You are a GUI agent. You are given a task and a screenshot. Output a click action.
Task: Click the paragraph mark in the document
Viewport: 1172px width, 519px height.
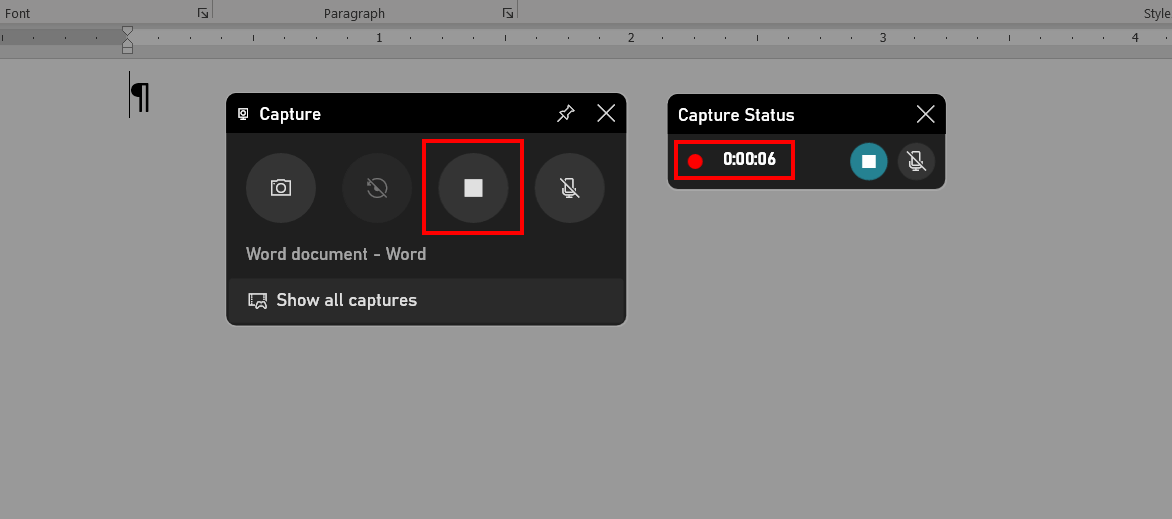(x=140, y=96)
